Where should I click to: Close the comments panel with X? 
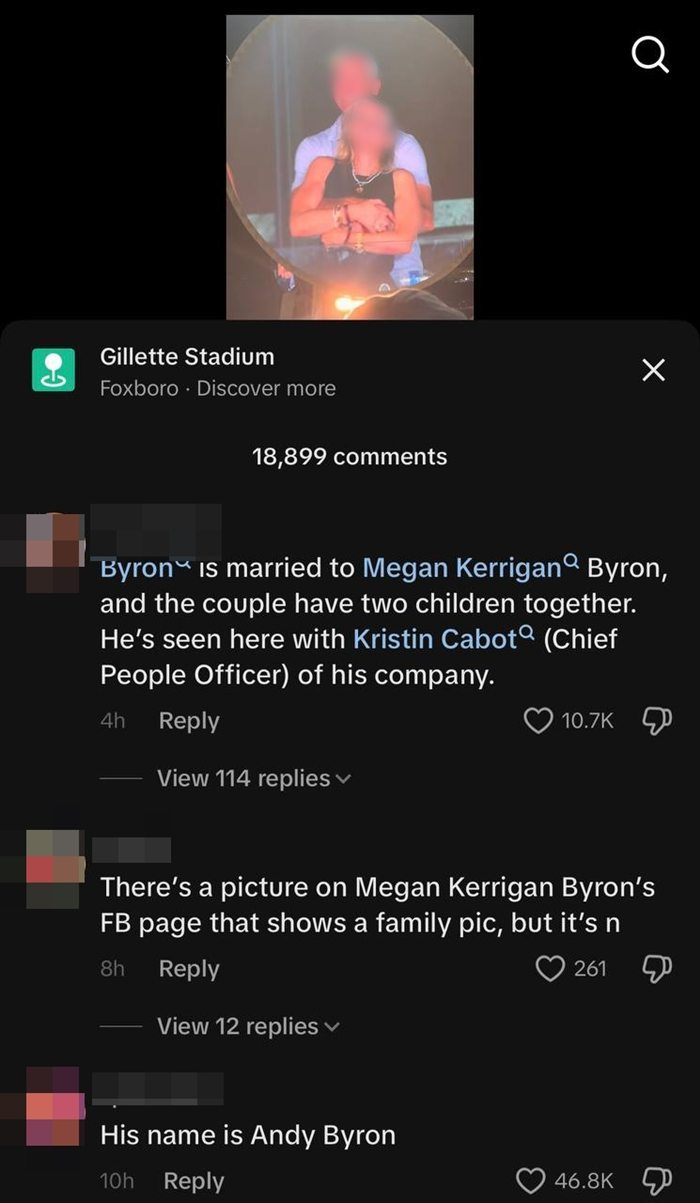coord(653,371)
